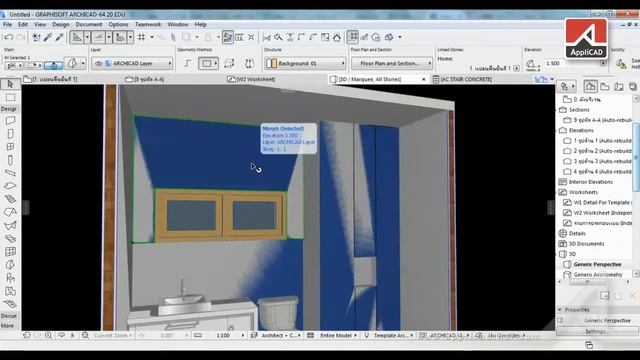Open the Guide Lines options arrow
This screenshot has width=640, height=360.
(87, 37)
